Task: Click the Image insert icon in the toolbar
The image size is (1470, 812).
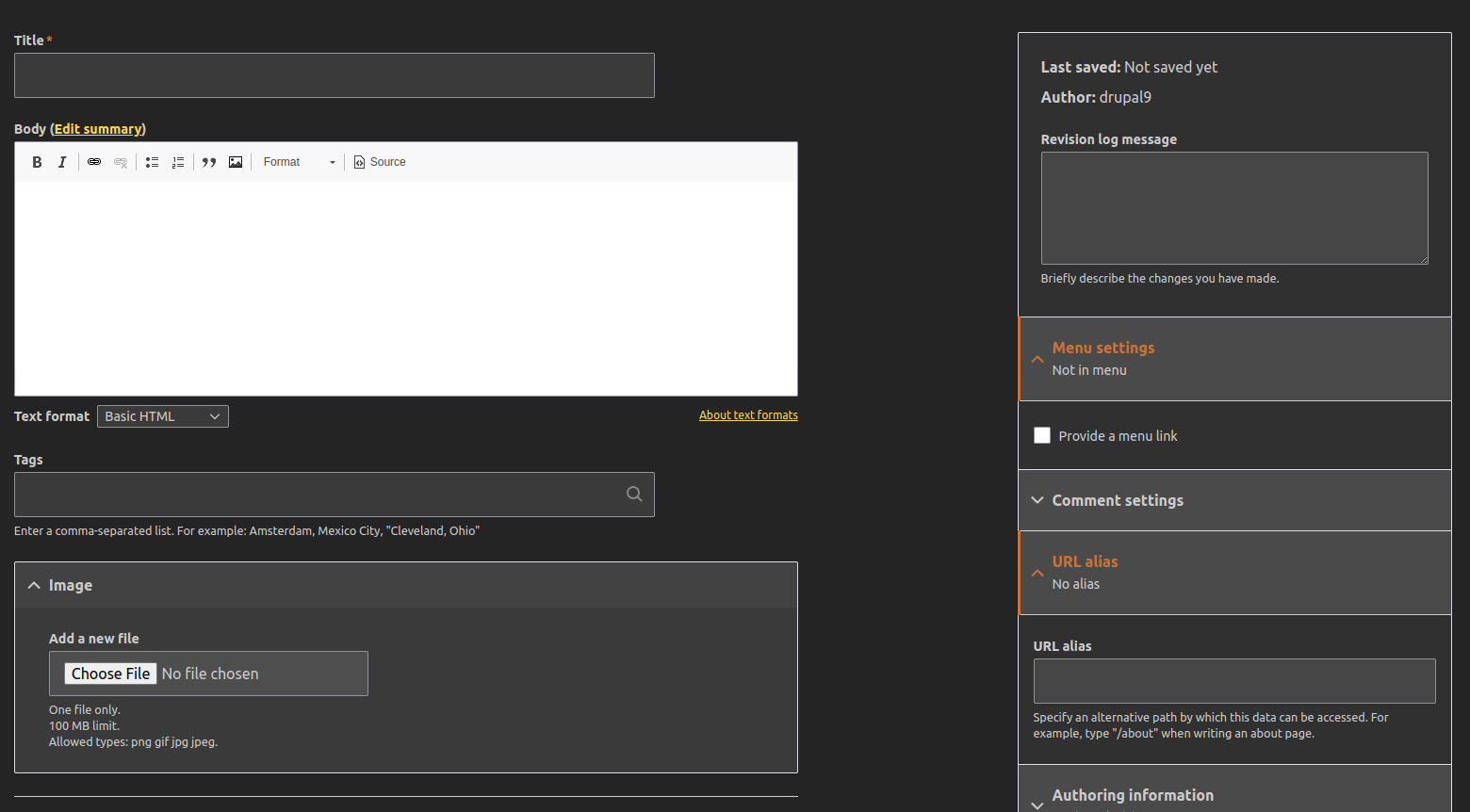Action: [235, 161]
